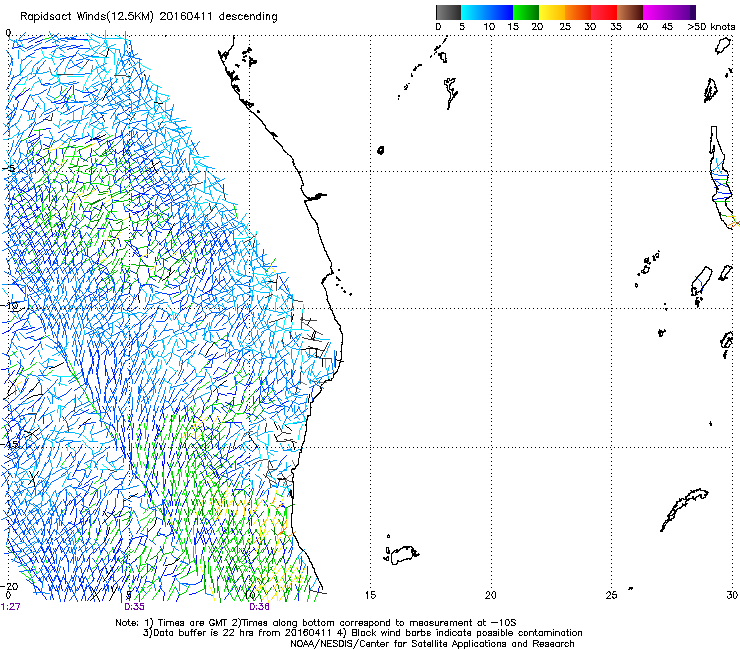Click the purple swath time label ending ':36'
Screen dimensions: 740x650
click(260, 607)
